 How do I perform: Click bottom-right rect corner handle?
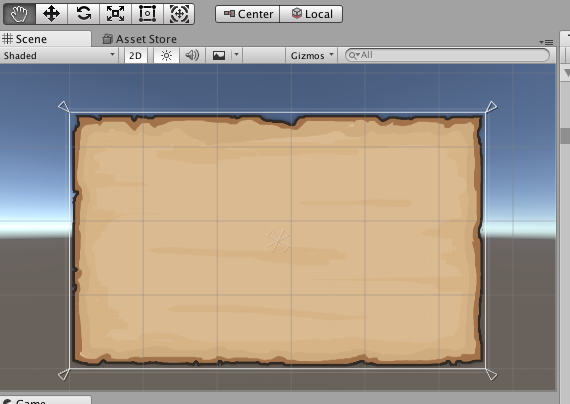(491, 375)
